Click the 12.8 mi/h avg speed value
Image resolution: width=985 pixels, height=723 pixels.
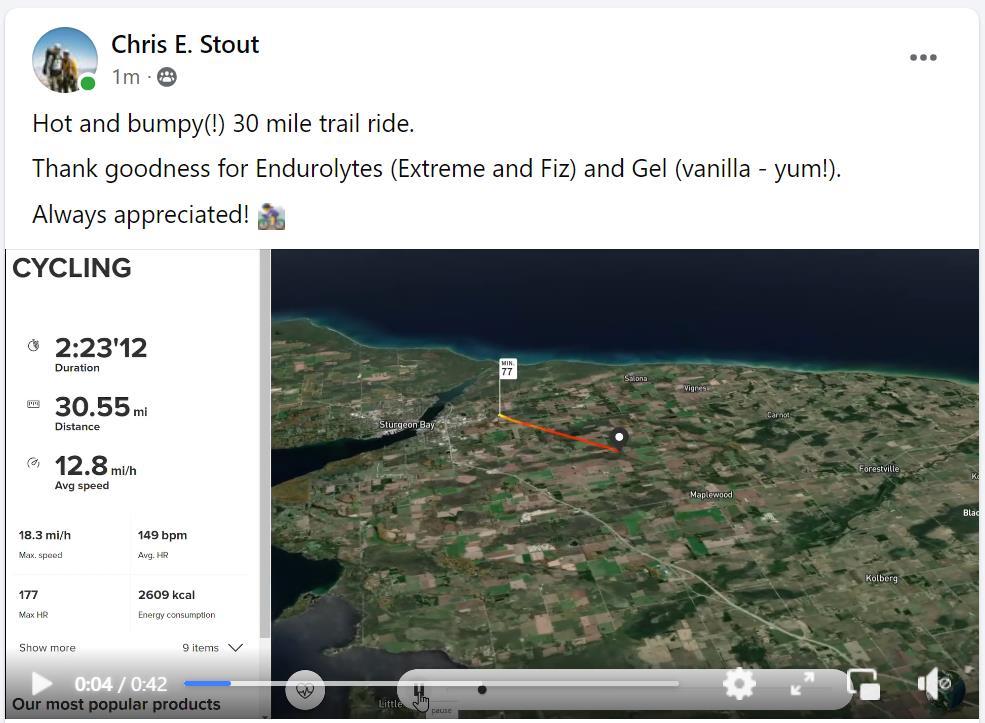(x=95, y=466)
